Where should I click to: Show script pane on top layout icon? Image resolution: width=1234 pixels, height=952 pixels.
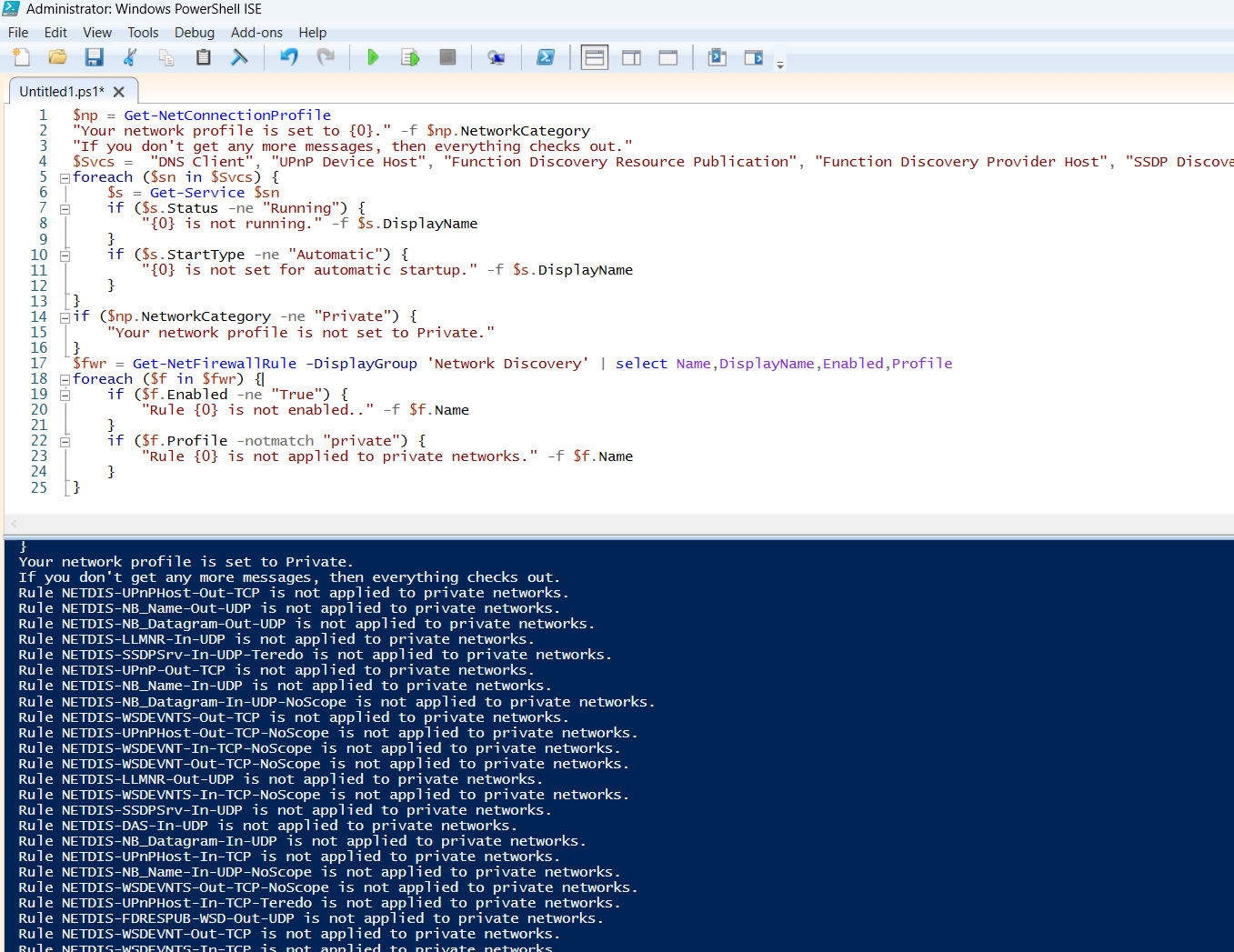click(595, 57)
